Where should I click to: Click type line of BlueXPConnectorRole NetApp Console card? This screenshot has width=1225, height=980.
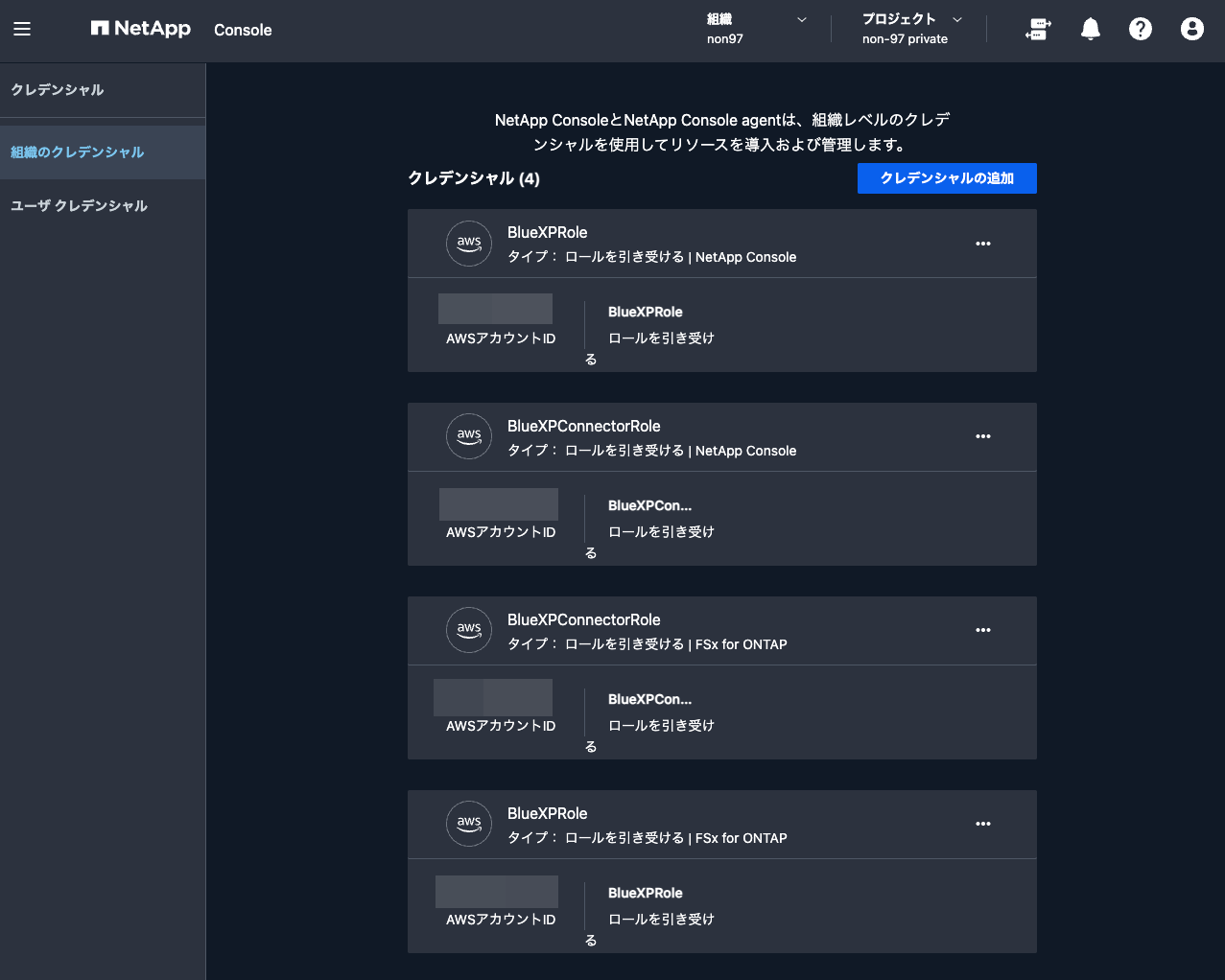click(651, 451)
